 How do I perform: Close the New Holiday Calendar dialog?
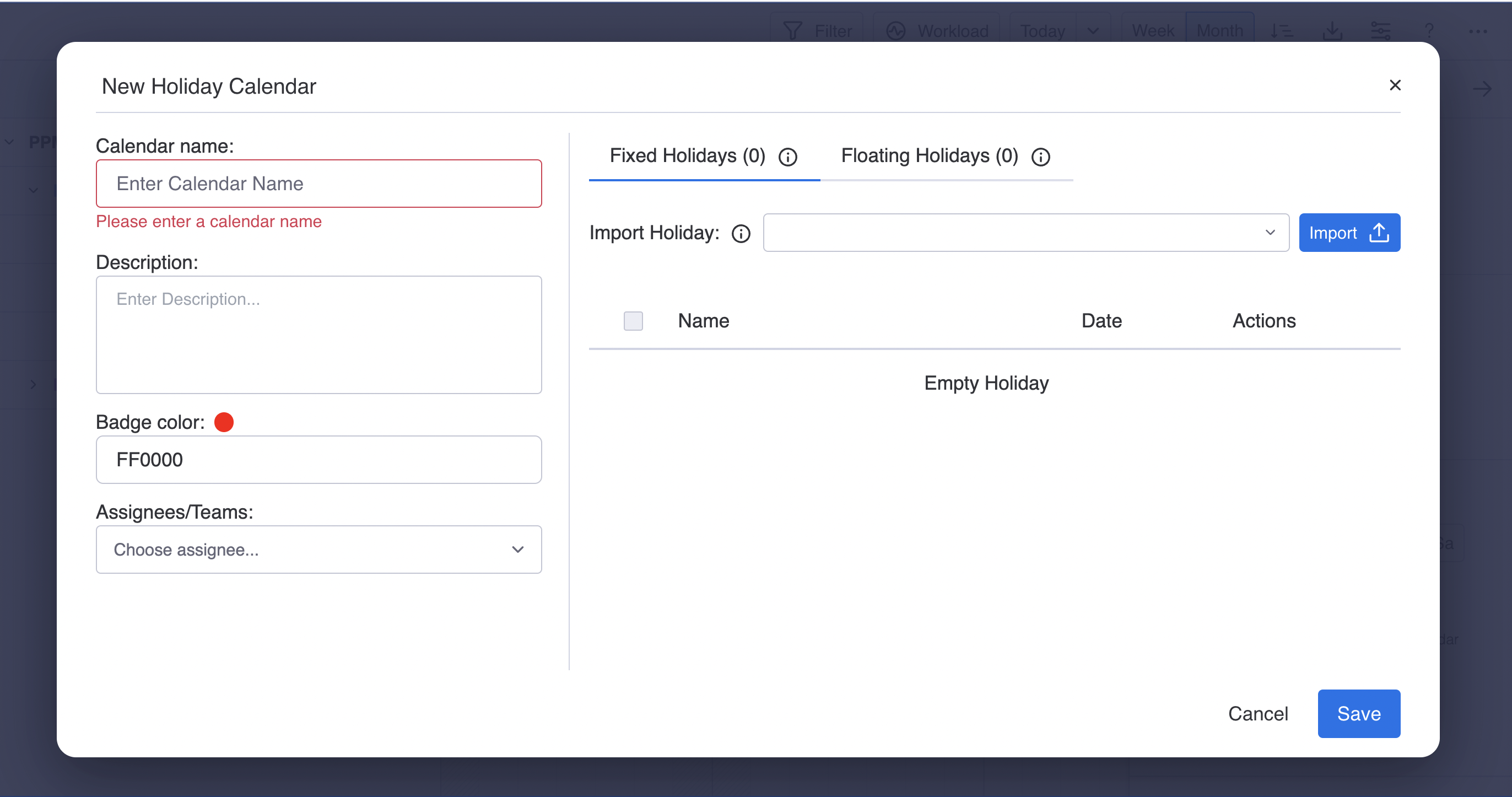1395,86
